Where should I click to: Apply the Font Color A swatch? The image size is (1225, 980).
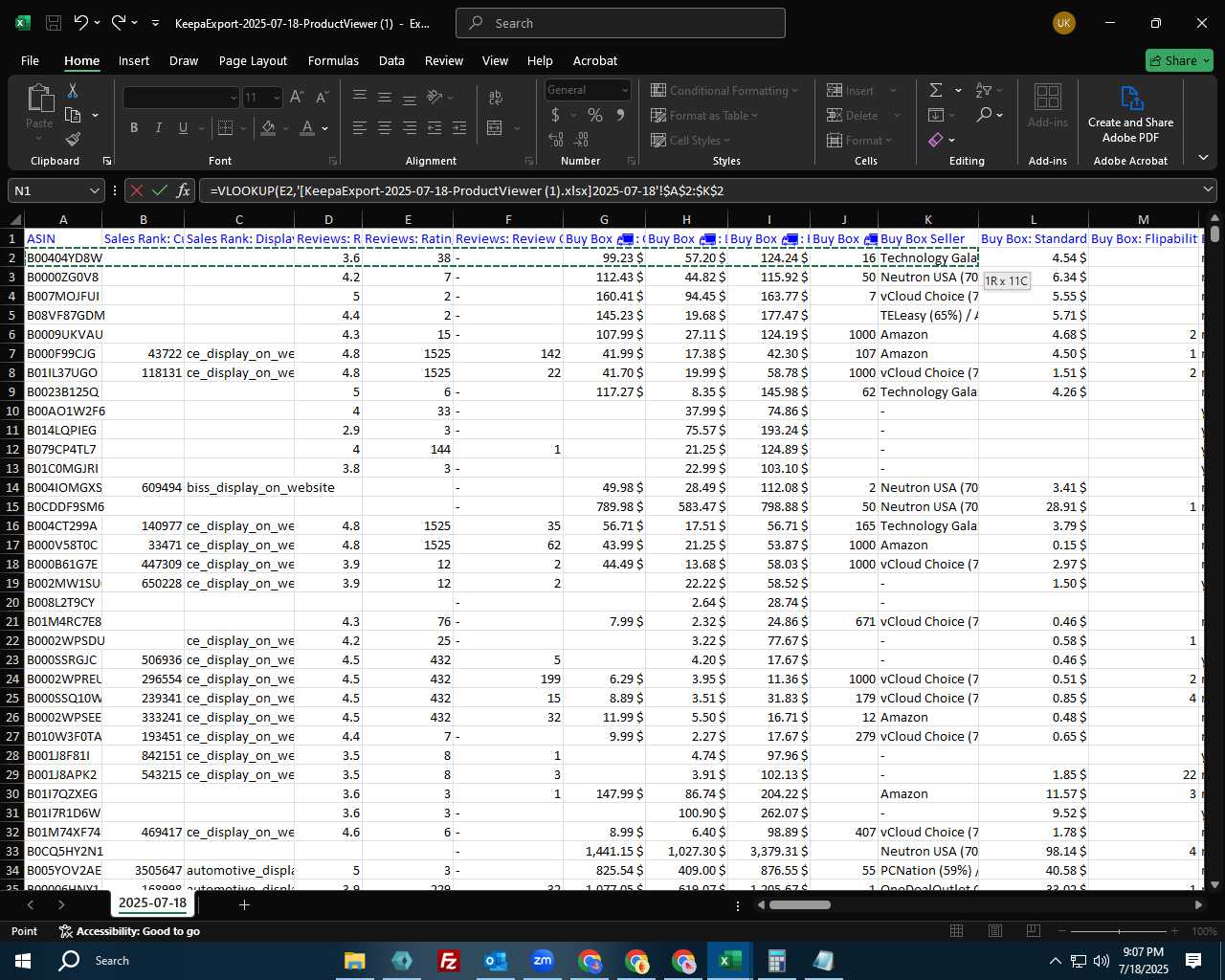pos(307,127)
